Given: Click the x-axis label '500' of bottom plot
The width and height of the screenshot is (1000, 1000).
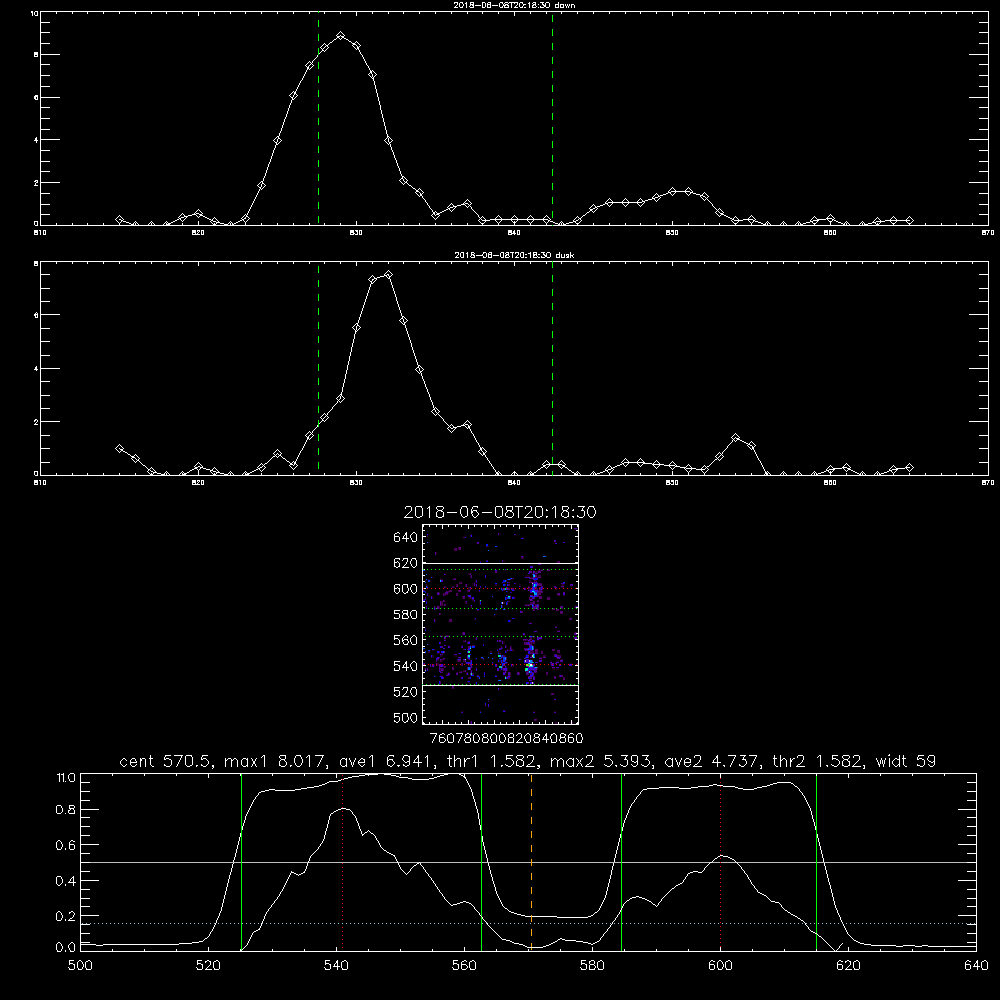Looking at the screenshot, I should [80, 966].
